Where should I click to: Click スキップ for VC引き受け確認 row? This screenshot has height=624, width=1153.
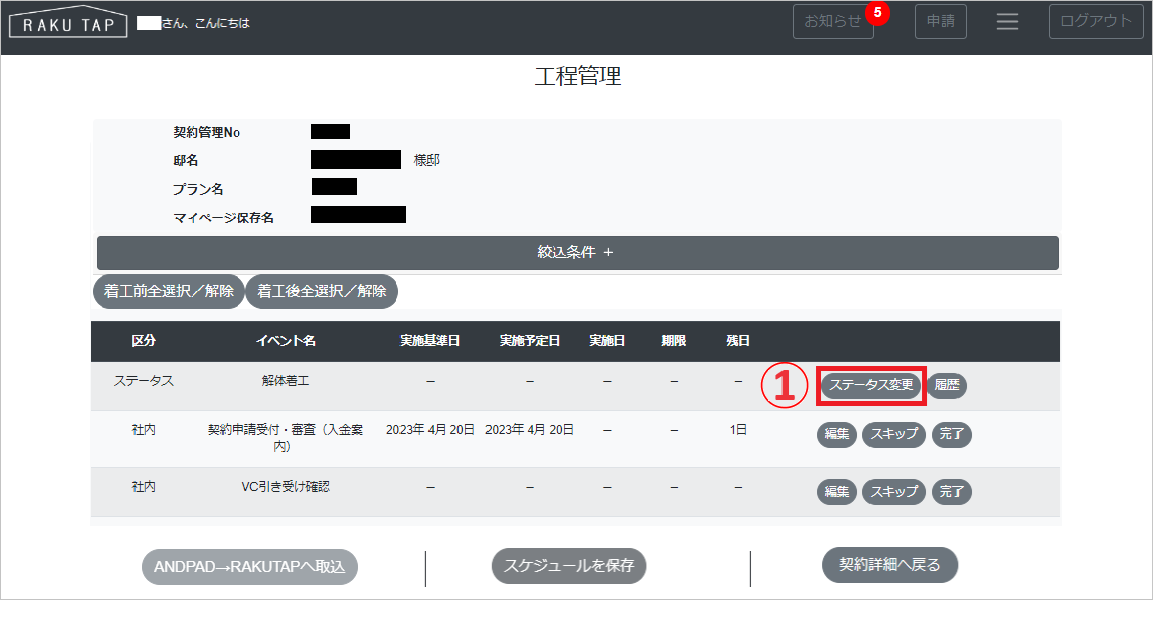click(x=893, y=492)
